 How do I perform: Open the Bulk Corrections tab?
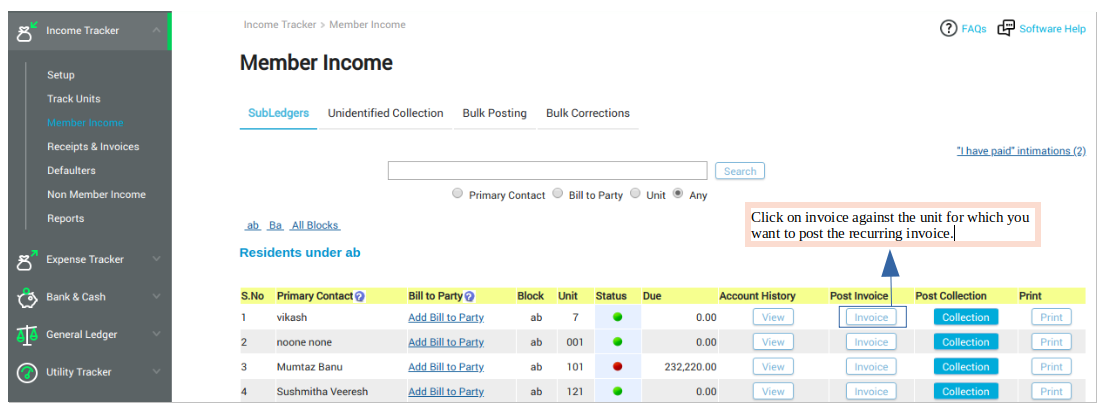[588, 113]
